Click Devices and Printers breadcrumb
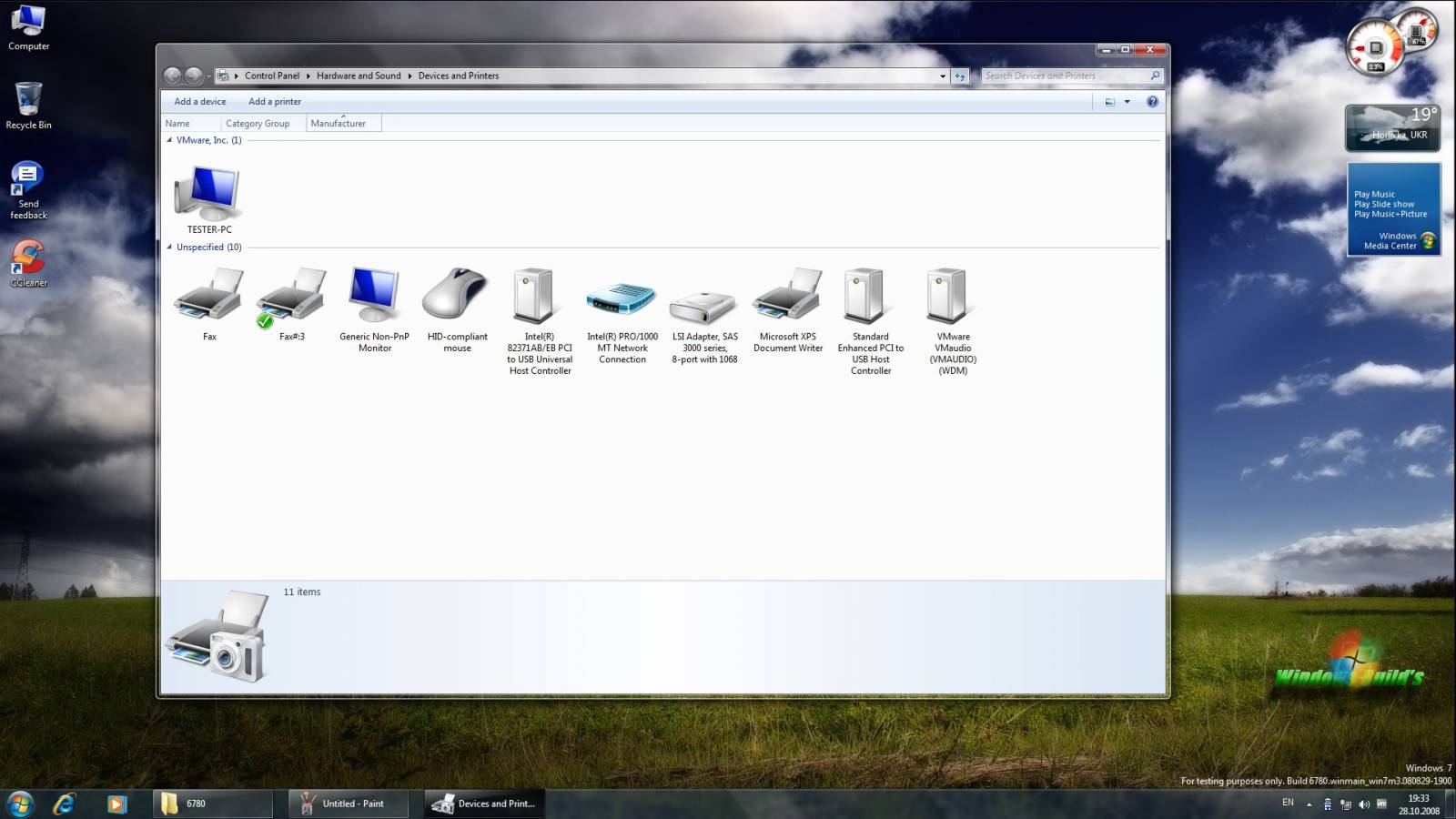The image size is (1456, 819). pyautogui.click(x=459, y=76)
